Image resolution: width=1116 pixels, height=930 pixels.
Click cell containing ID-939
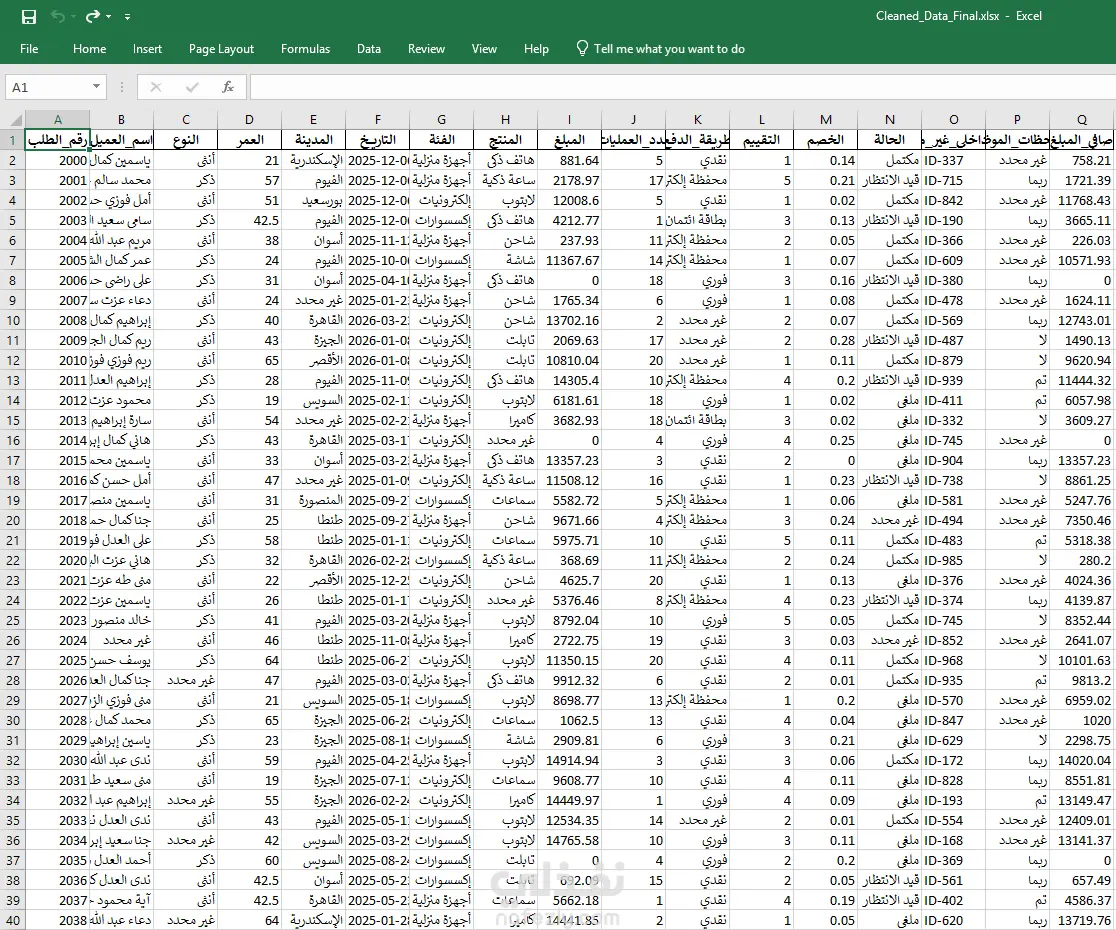click(954, 381)
